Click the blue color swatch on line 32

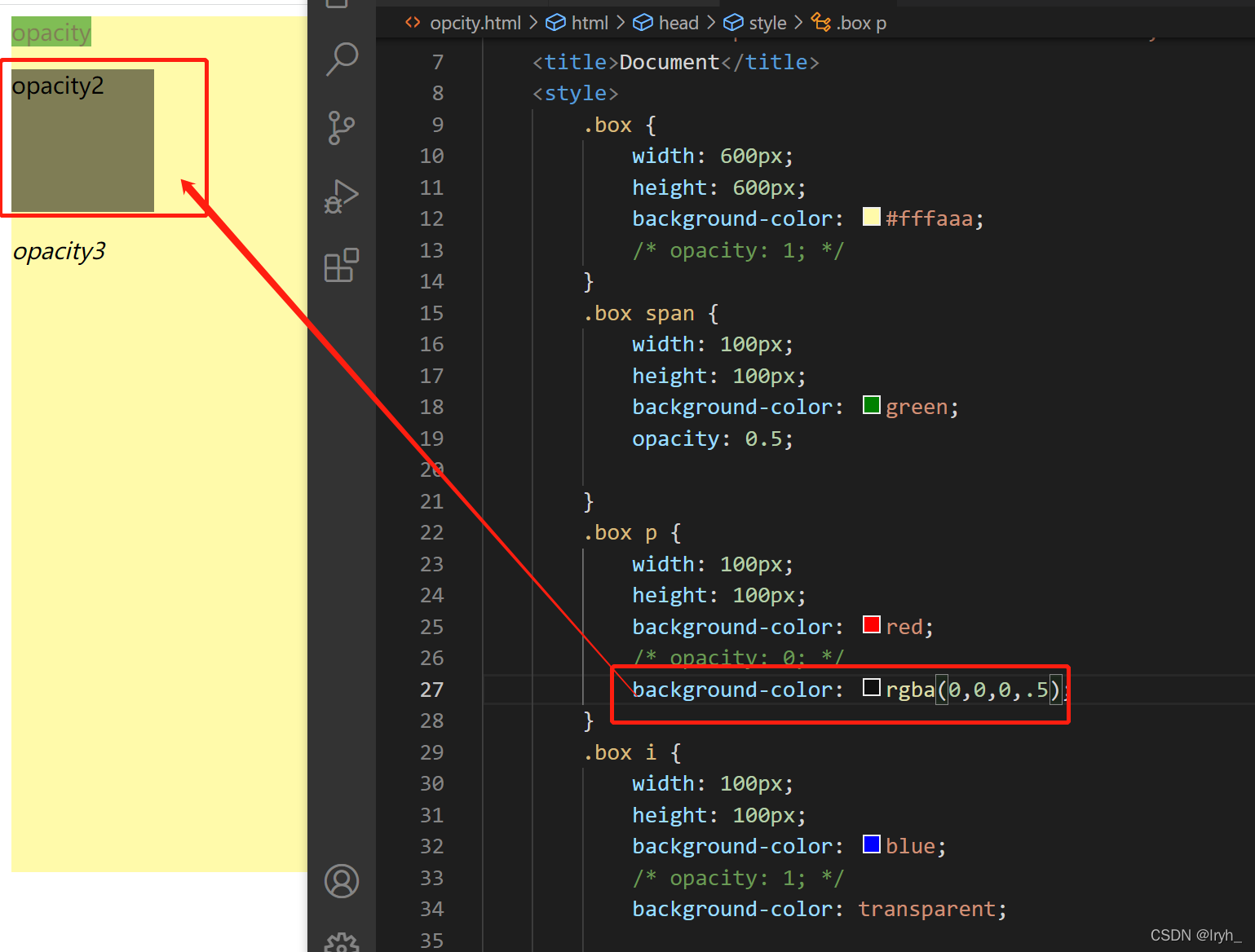point(872,844)
